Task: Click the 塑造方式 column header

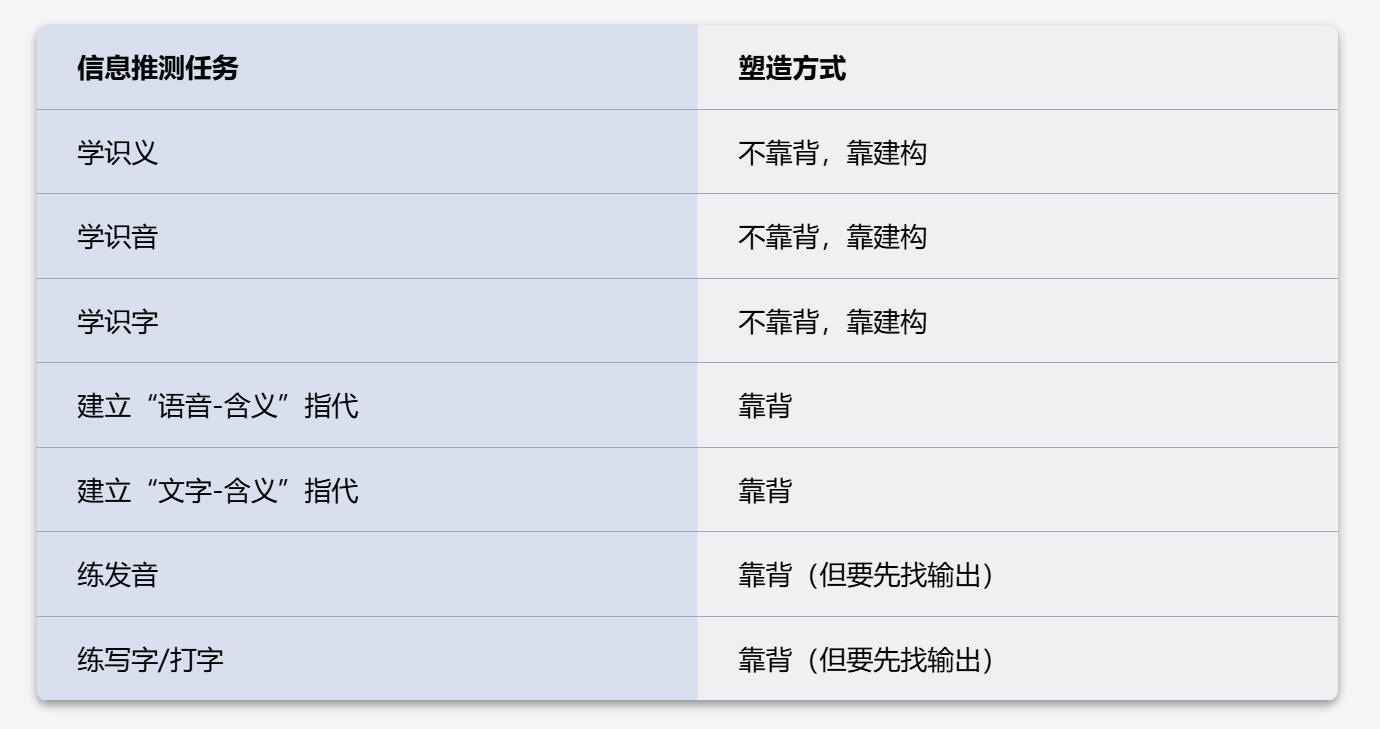Action: click(1017, 67)
